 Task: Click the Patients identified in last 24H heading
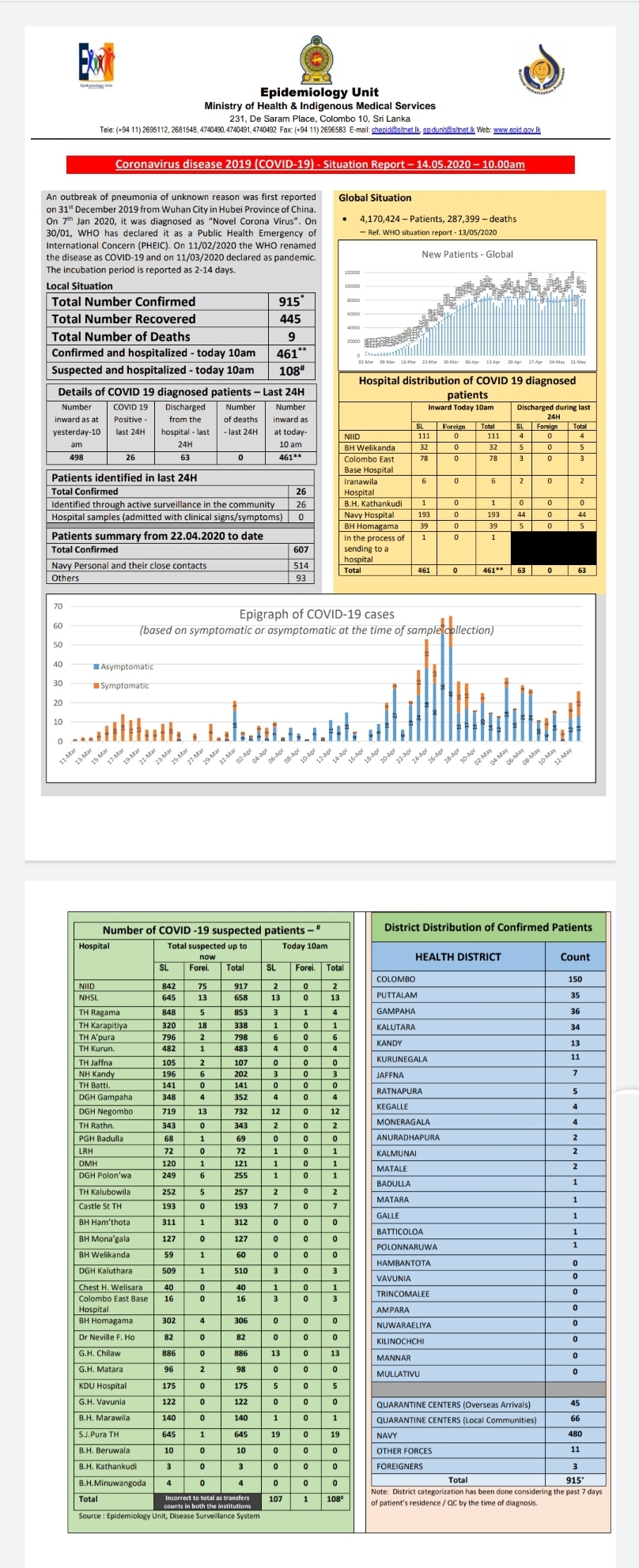click(124, 478)
